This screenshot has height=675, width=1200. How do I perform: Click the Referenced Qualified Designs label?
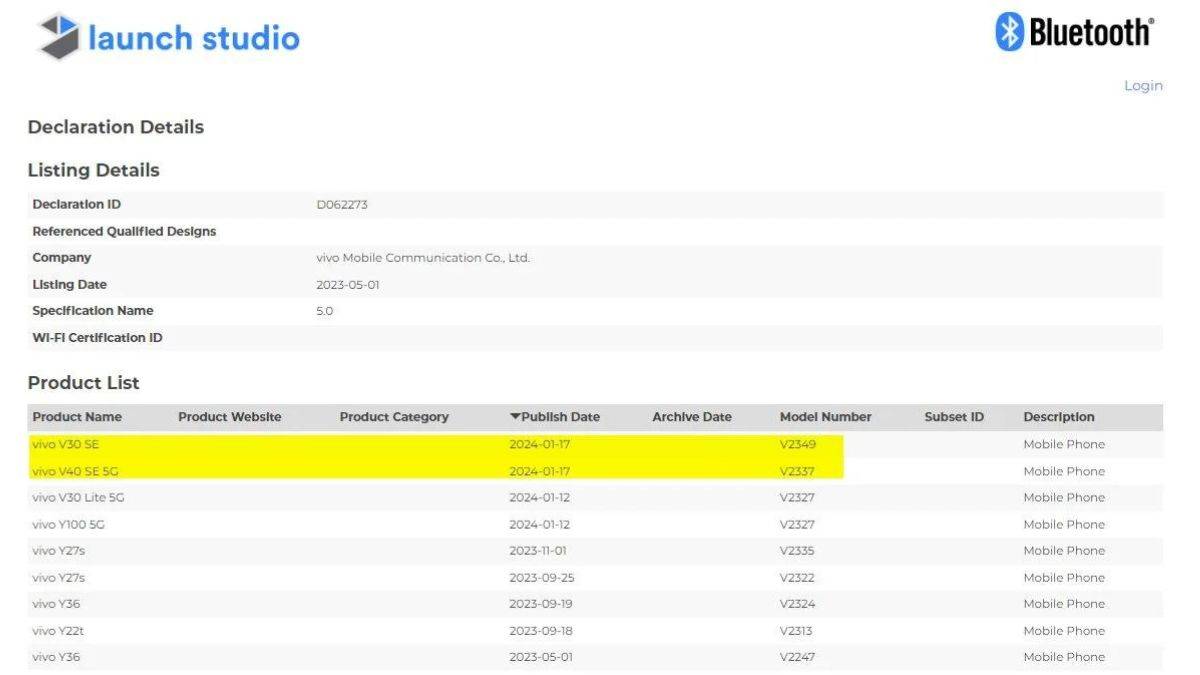(x=124, y=231)
